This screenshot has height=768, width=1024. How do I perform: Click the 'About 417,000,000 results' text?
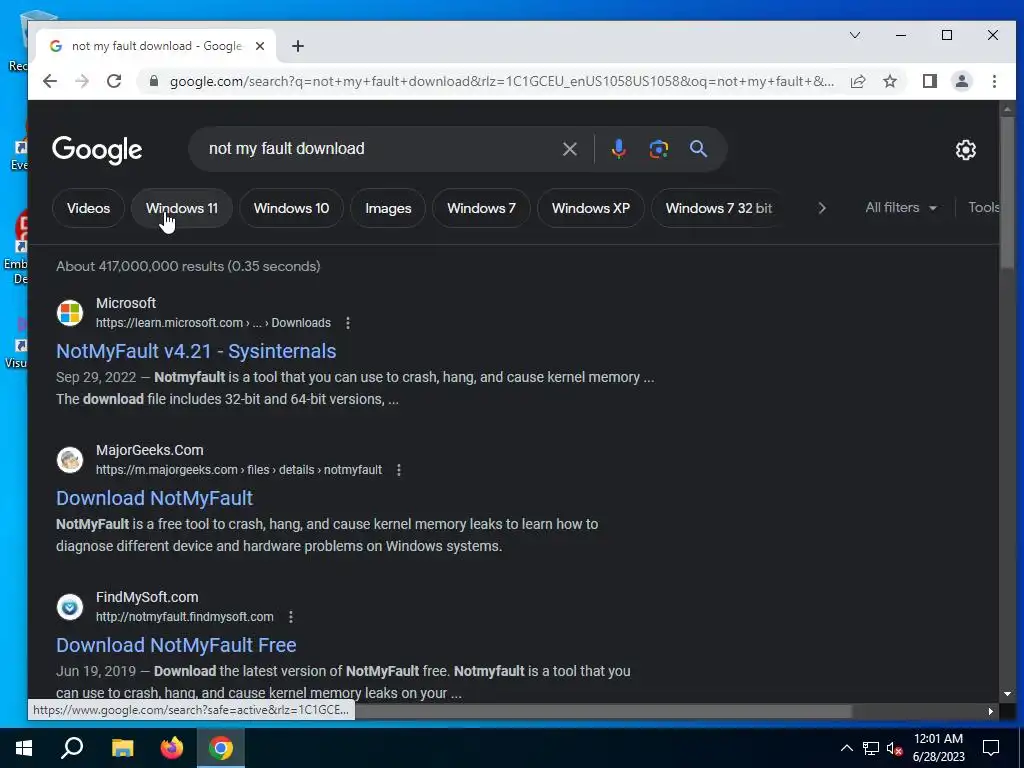(x=188, y=266)
